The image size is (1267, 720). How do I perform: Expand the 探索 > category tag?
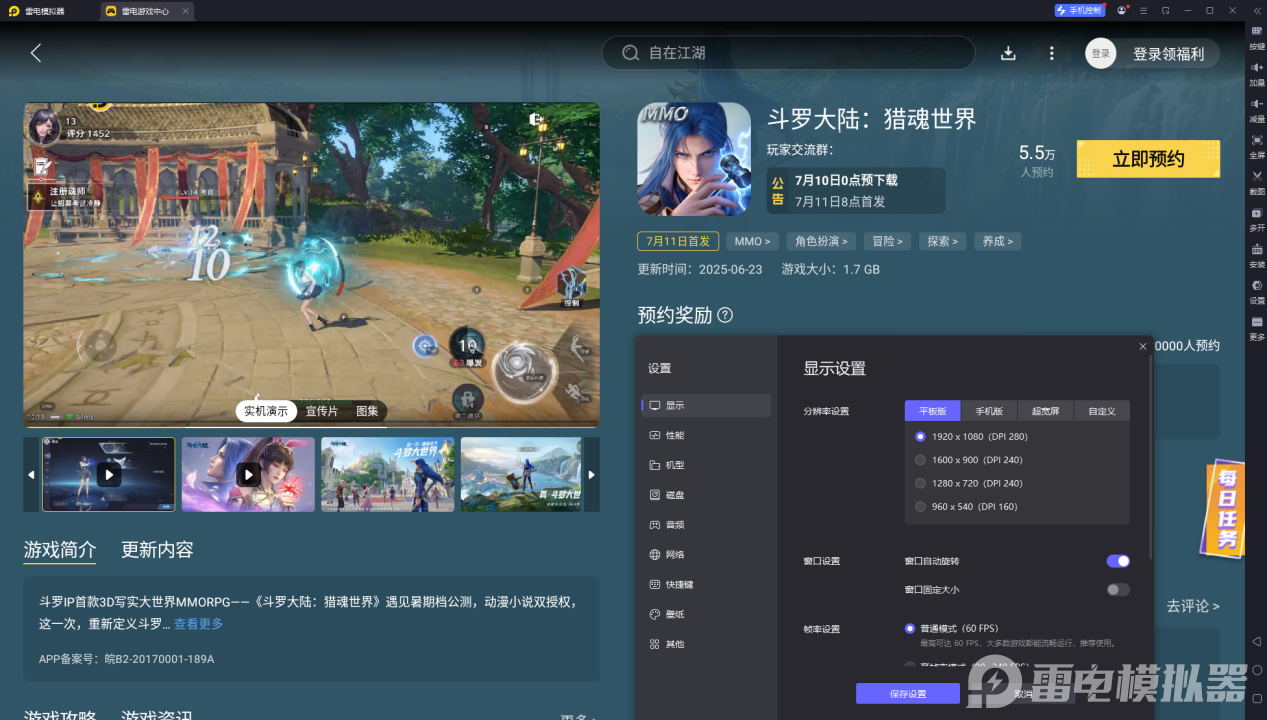click(942, 241)
